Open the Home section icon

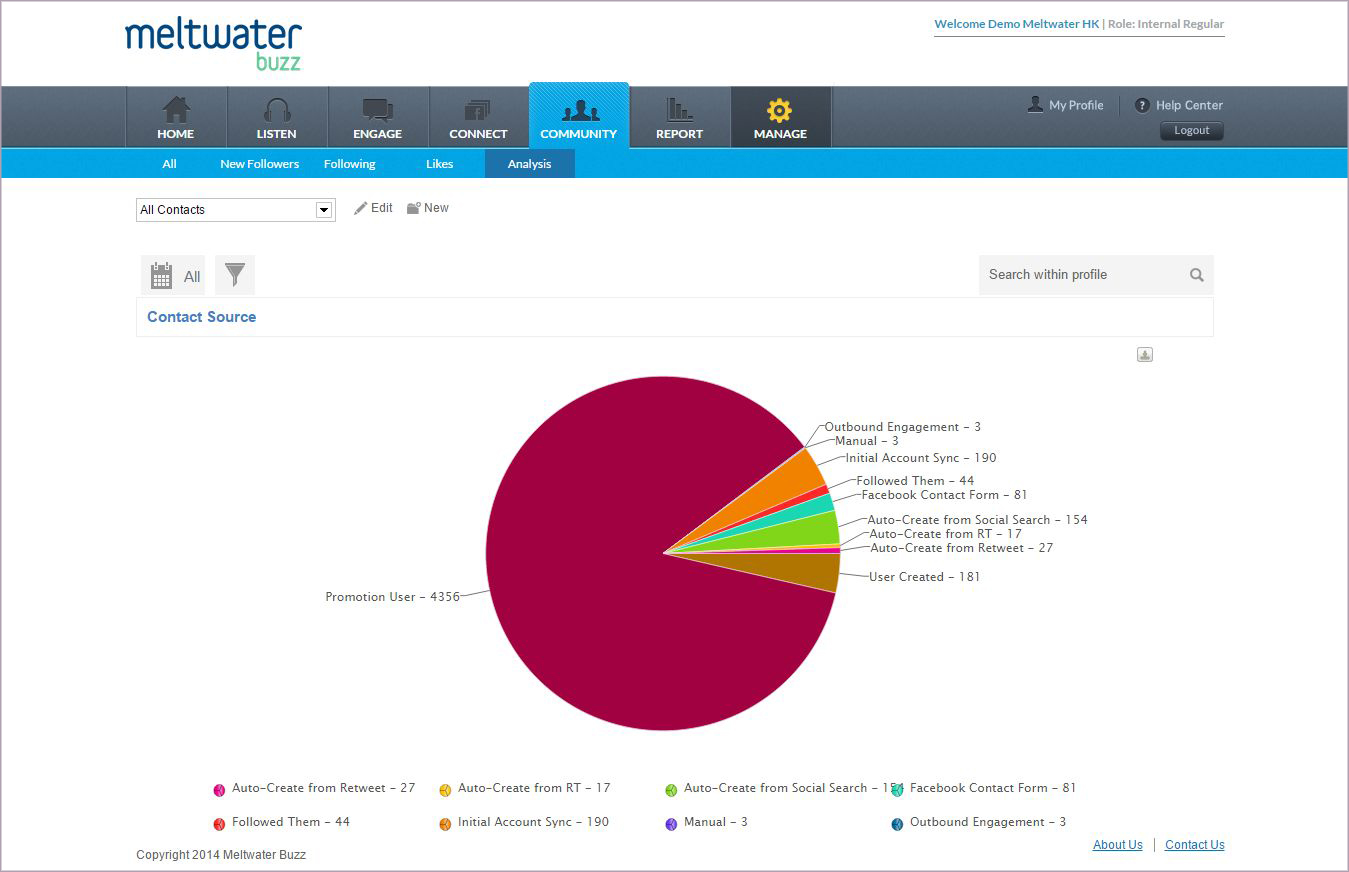176,117
